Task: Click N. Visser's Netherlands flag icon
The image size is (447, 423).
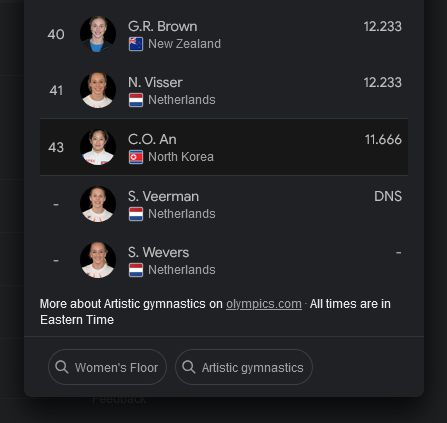Action: [x=136, y=100]
